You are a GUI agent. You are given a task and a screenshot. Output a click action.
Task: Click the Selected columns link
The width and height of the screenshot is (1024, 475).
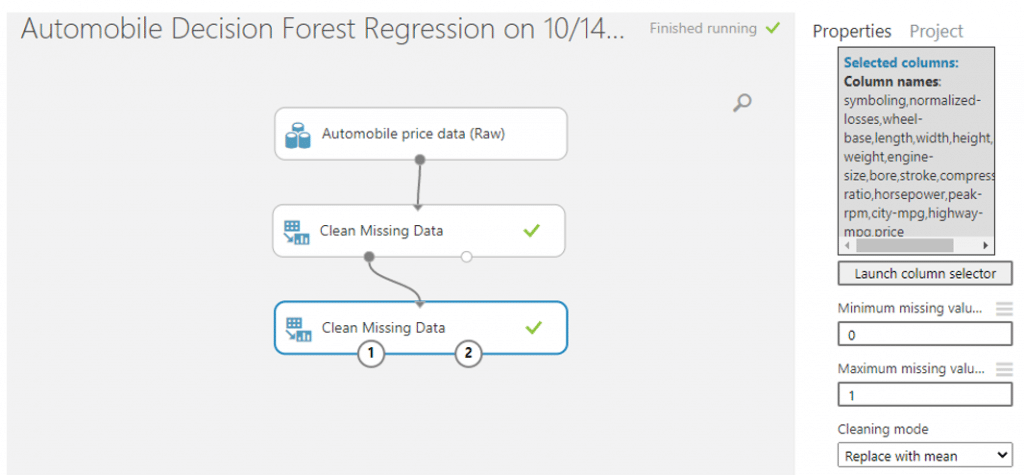click(x=901, y=63)
